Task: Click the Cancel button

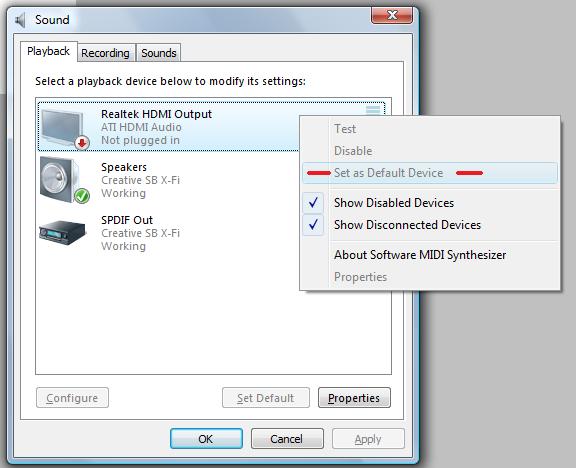Action: point(287,439)
